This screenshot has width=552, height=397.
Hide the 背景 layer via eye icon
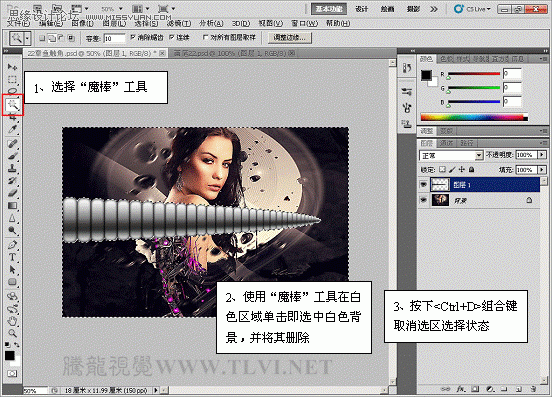tap(424, 200)
